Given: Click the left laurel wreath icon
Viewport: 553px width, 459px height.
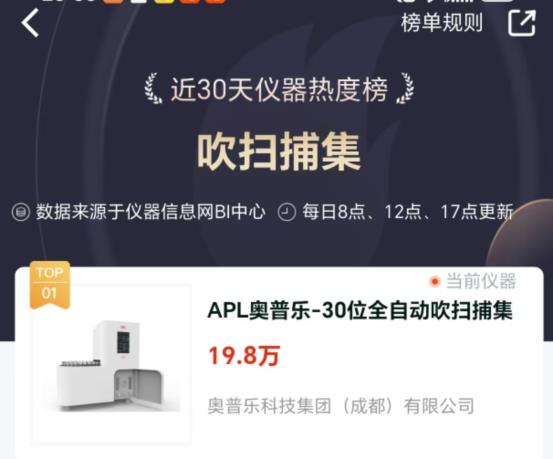Looking at the screenshot, I should click(153, 89).
